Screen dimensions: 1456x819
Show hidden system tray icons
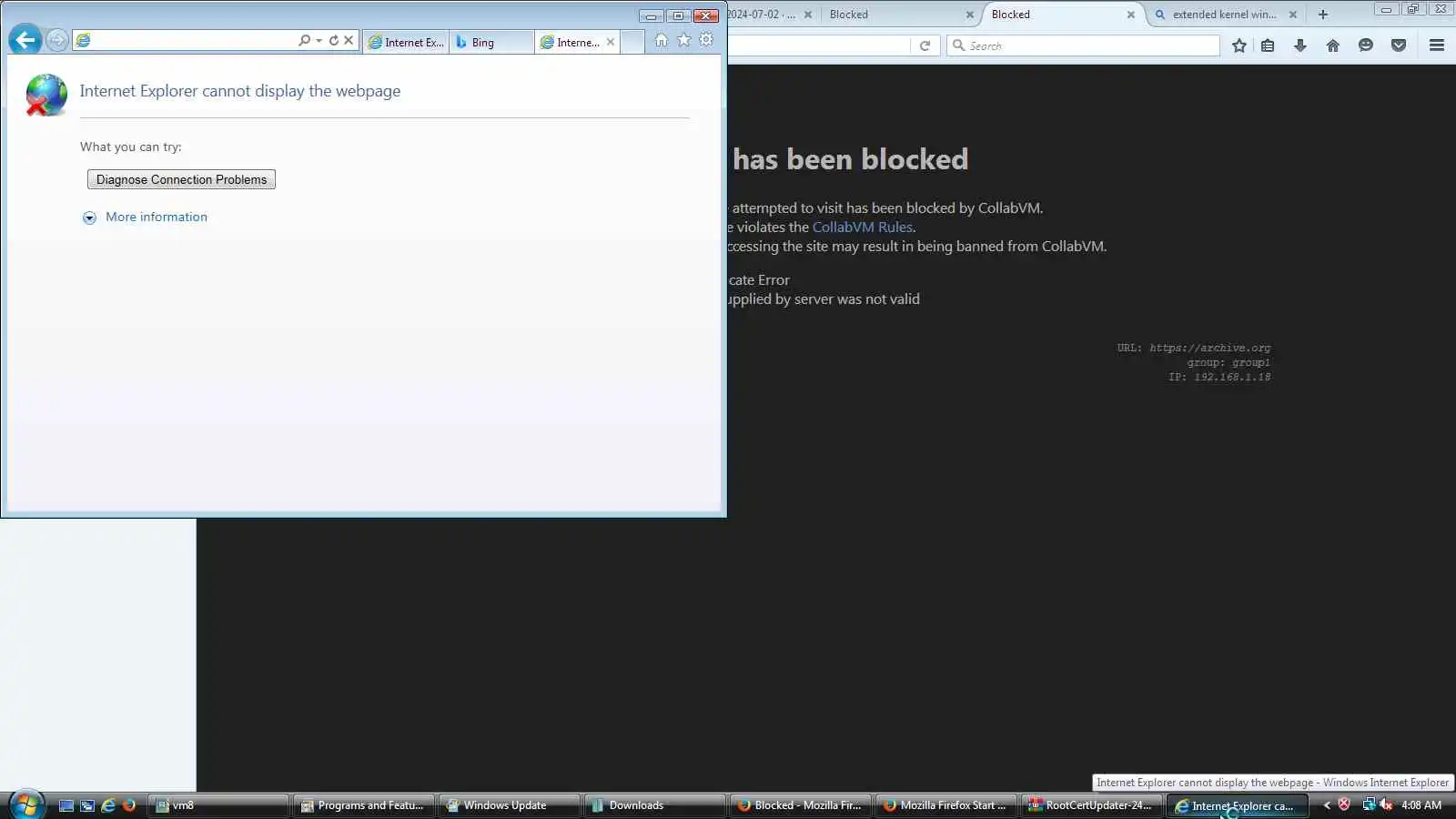(1327, 805)
